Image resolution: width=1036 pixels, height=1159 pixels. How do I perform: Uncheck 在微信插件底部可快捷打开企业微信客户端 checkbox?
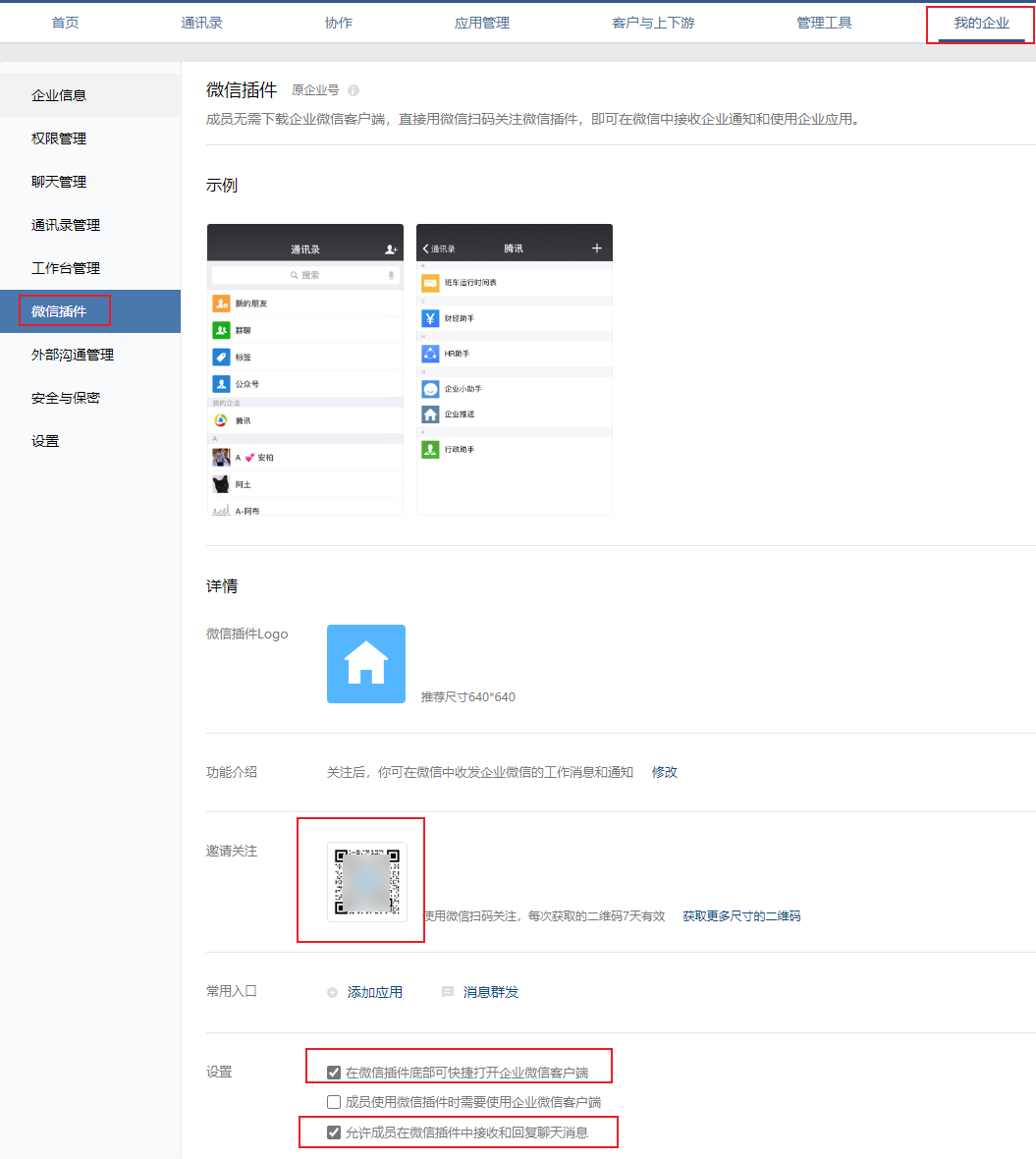334,1073
